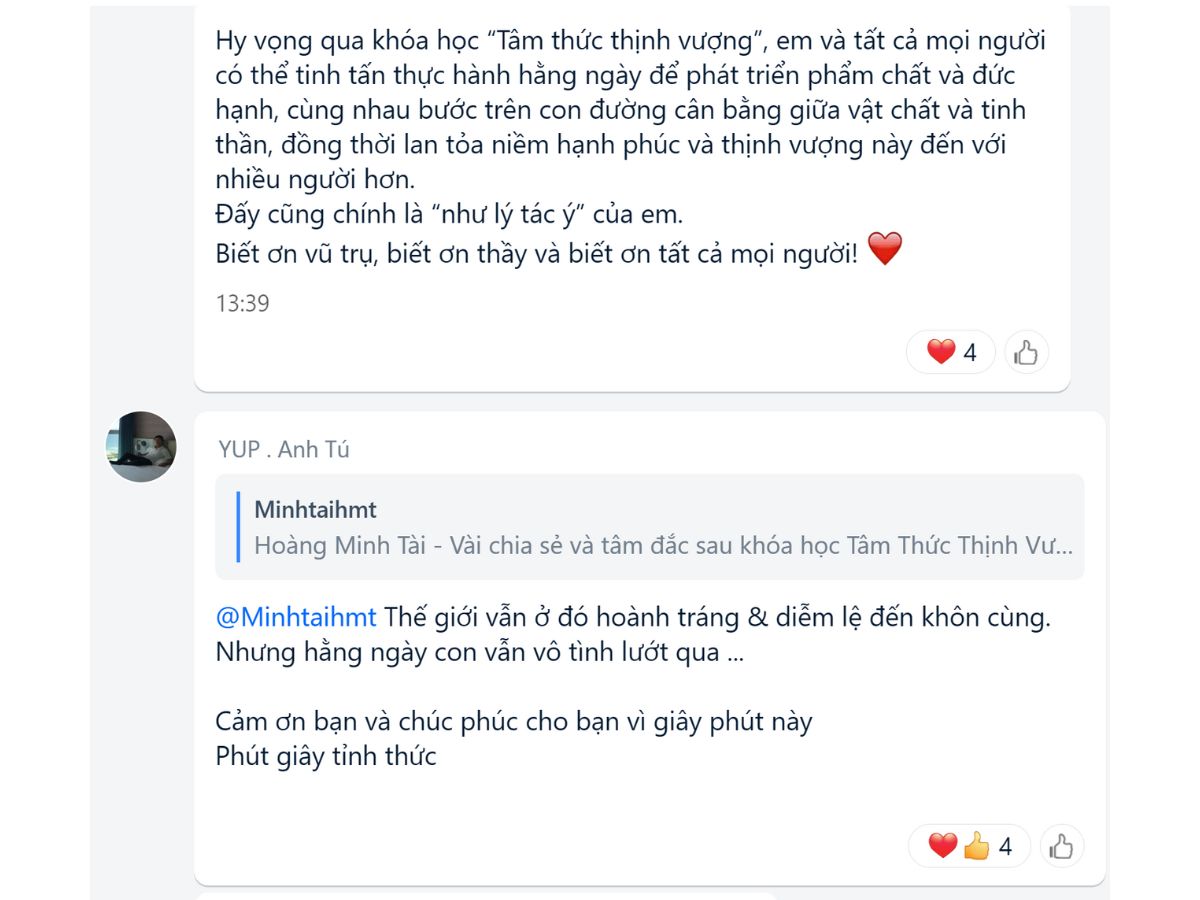
Task: Like the message sent at 13:39
Action: [x=1026, y=352]
